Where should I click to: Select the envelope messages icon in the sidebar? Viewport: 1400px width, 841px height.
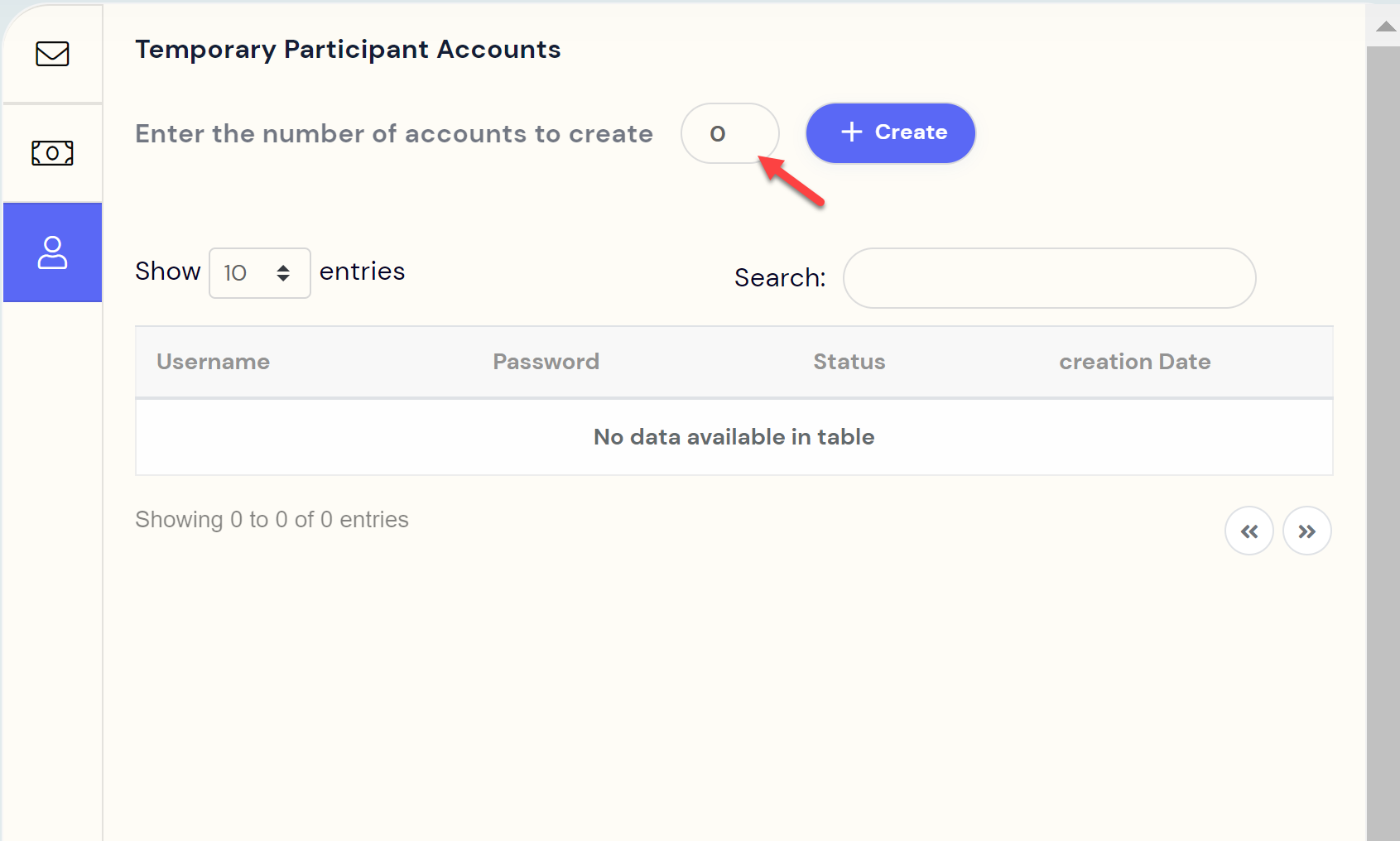point(52,55)
